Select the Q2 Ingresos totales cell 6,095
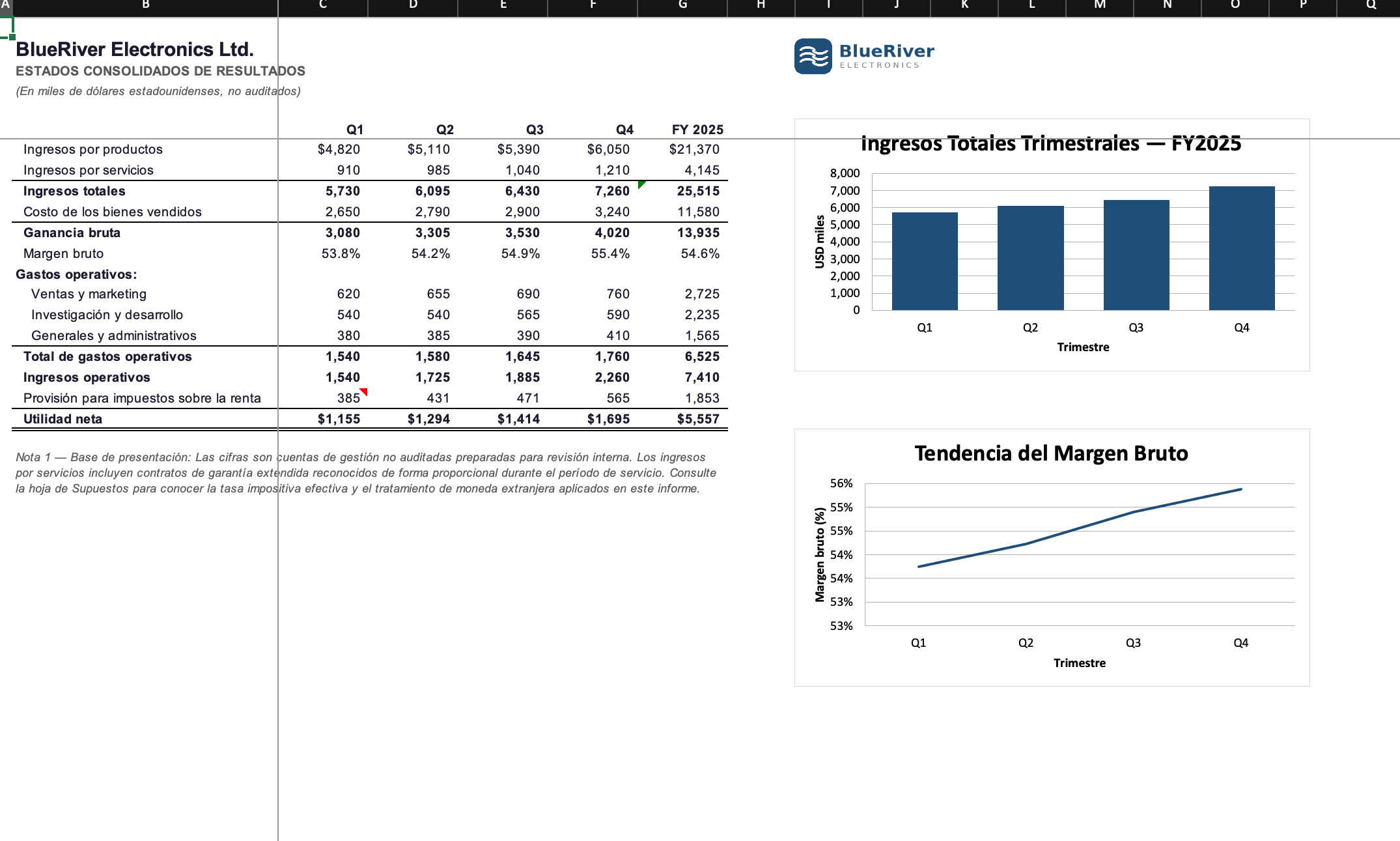1400x841 pixels. [413, 191]
